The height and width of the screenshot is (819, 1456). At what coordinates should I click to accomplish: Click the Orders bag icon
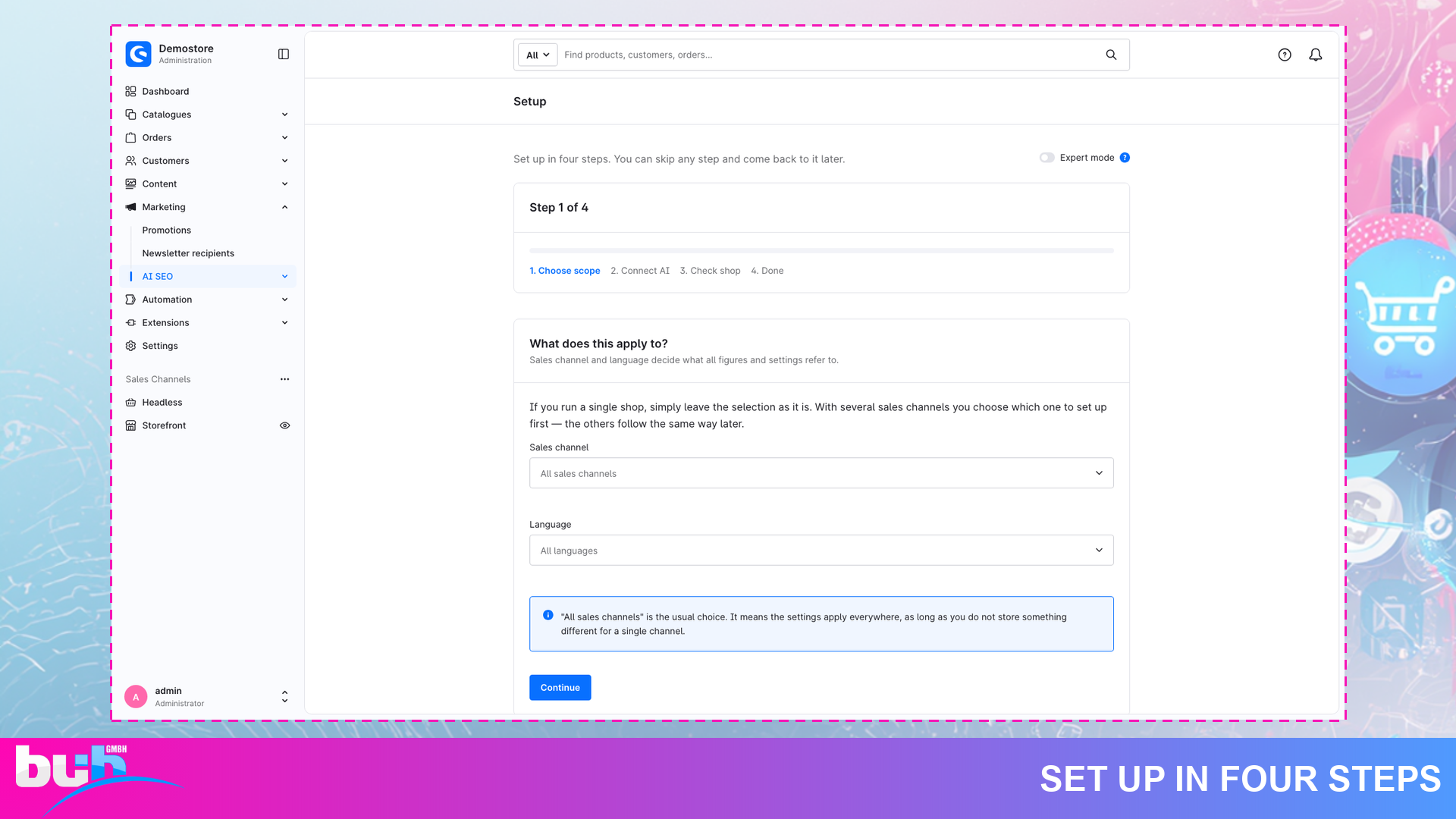[x=130, y=137]
